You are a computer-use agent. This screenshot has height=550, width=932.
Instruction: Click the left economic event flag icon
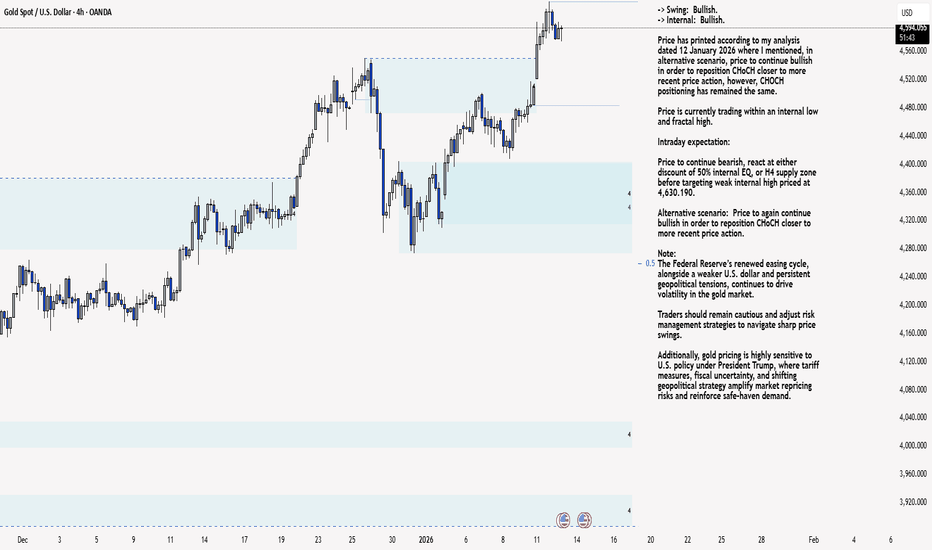pyautogui.click(x=562, y=519)
